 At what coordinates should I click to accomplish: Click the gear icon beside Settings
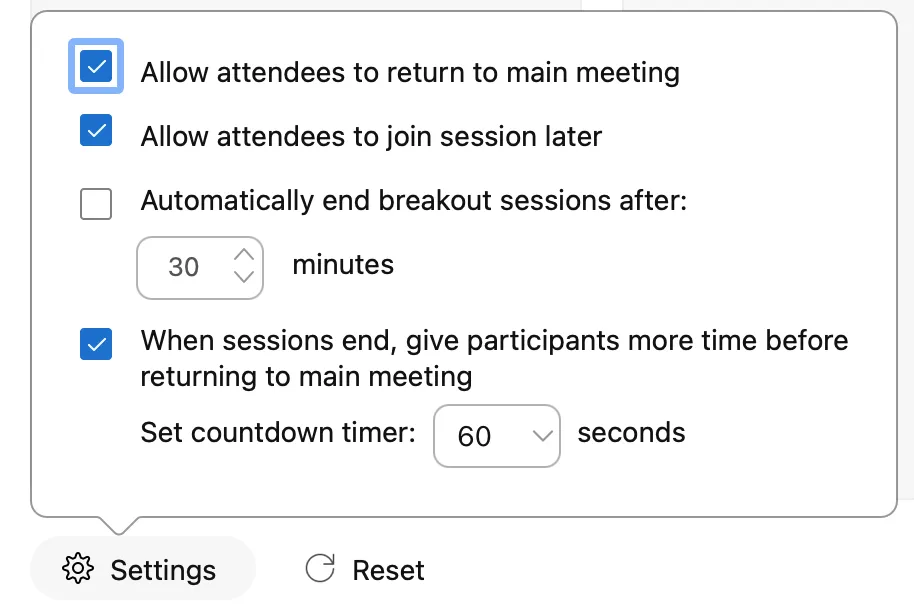point(77,569)
